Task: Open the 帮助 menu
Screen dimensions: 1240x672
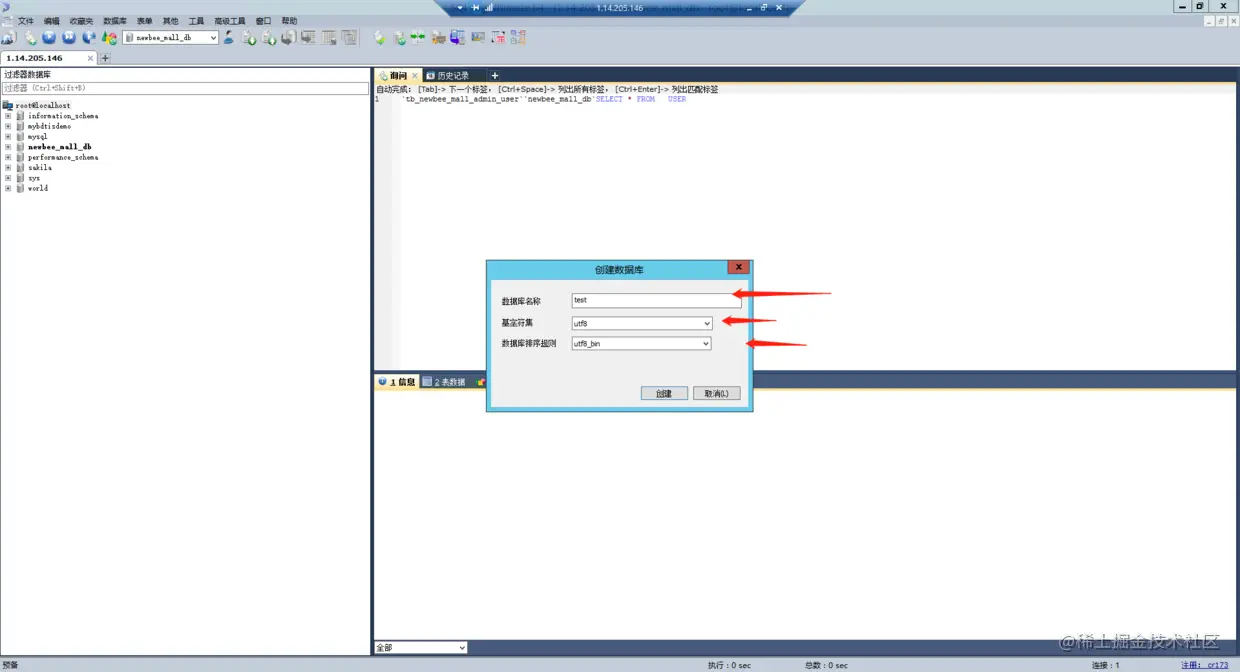Action: 290,21
